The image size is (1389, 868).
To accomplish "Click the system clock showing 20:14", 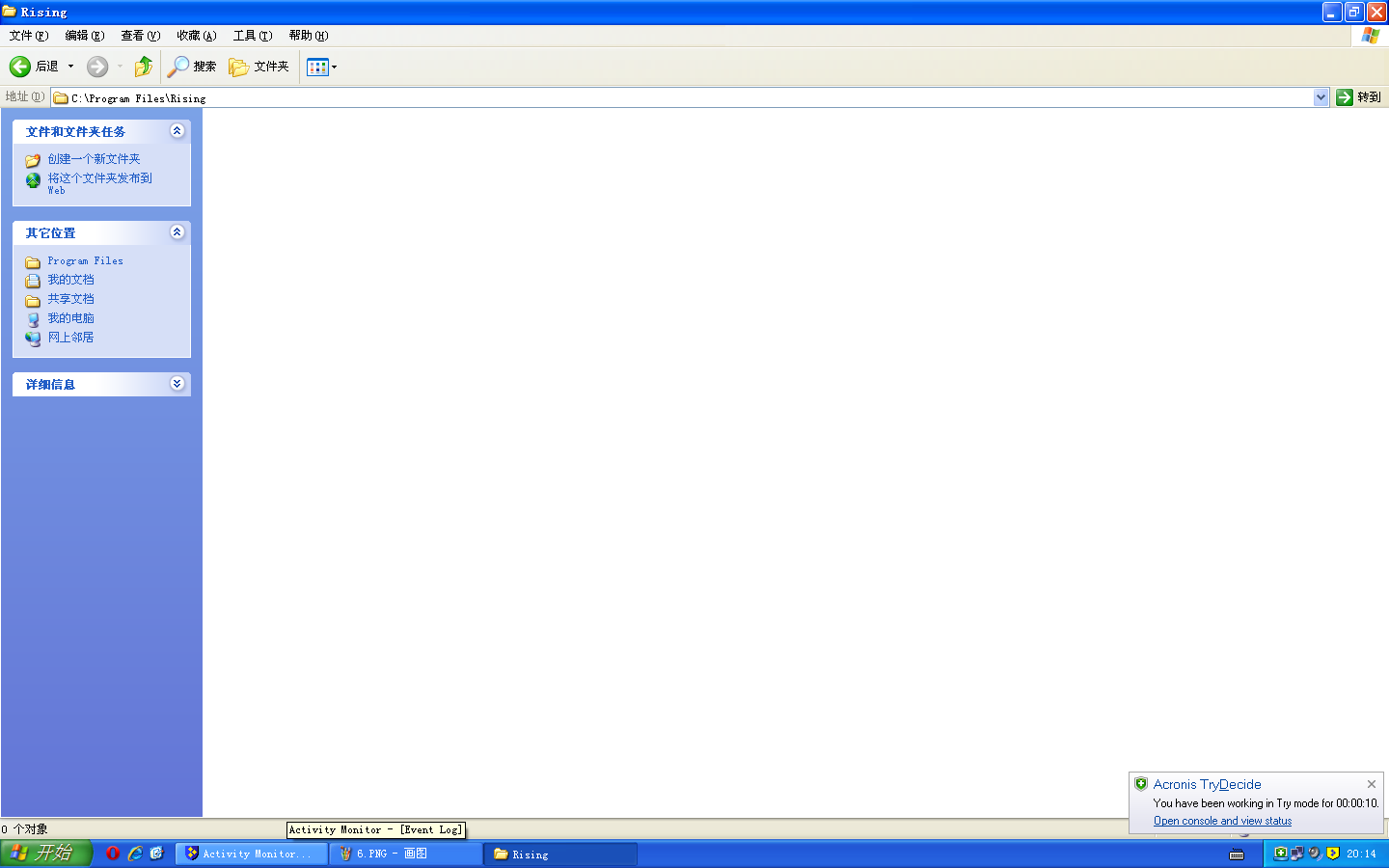I will point(1362,854).
